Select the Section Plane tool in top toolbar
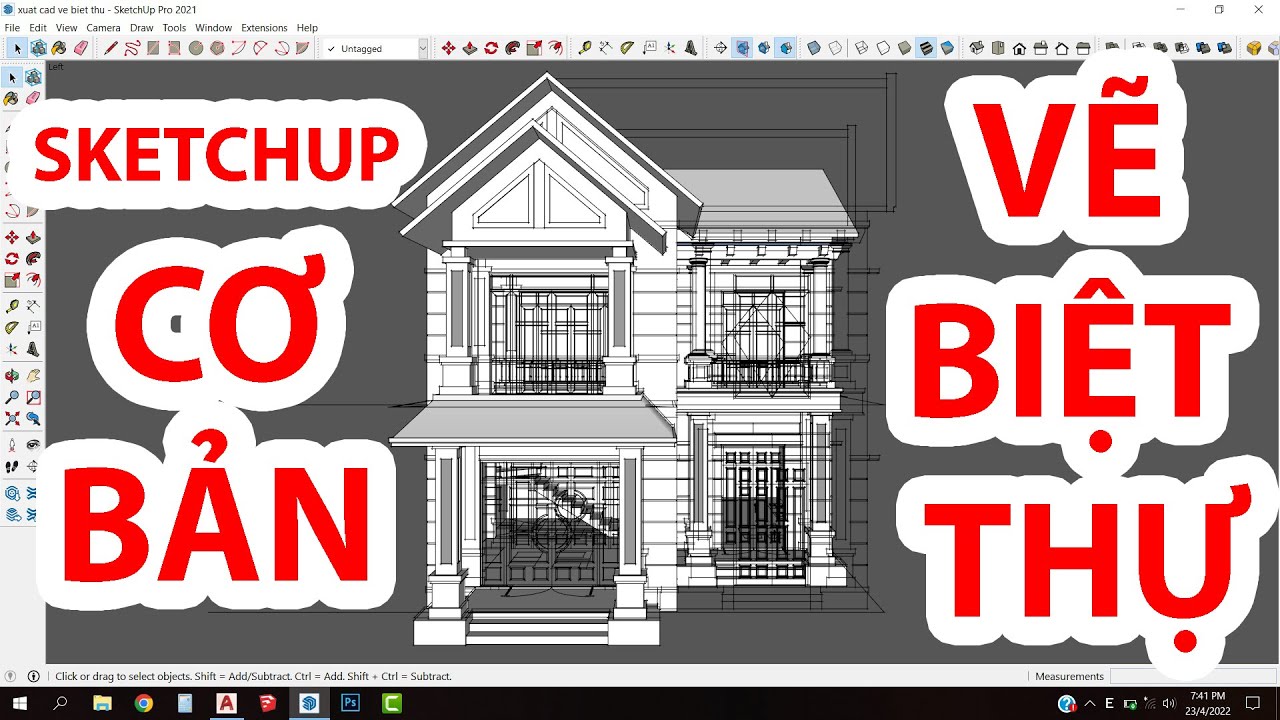This screenshot has height=720, width=1280. pos(720,48)
